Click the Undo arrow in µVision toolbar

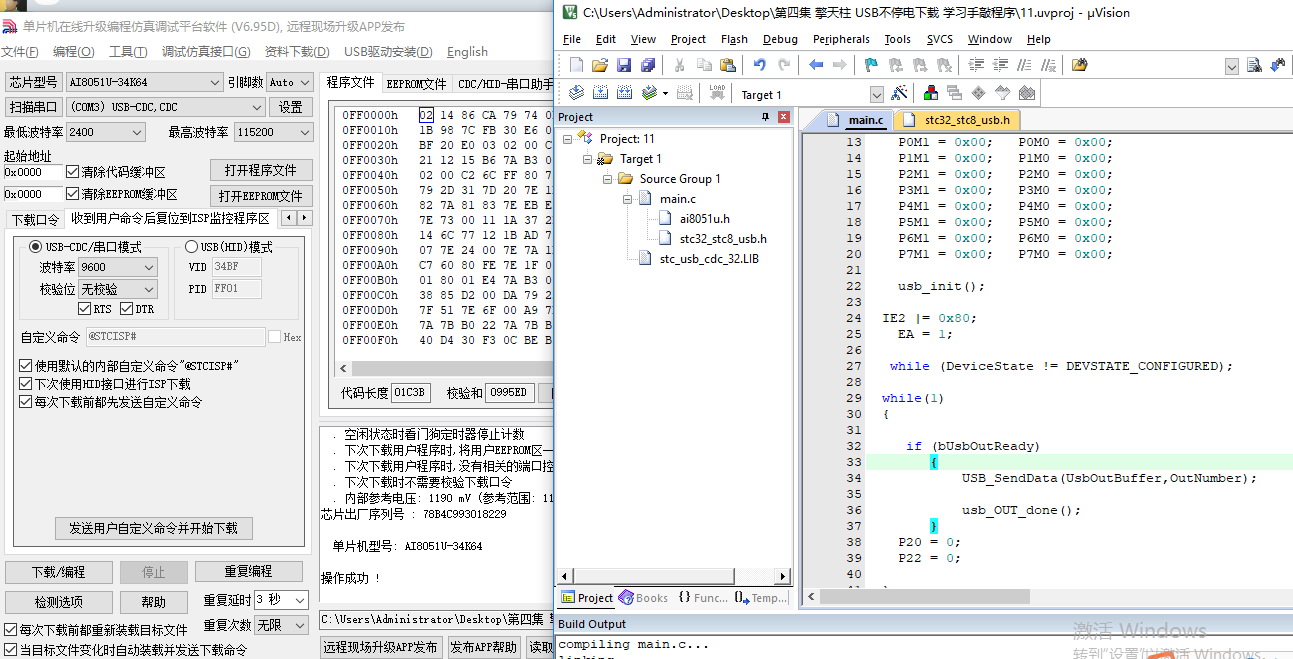pyautogui.click(x=760, y=65)
